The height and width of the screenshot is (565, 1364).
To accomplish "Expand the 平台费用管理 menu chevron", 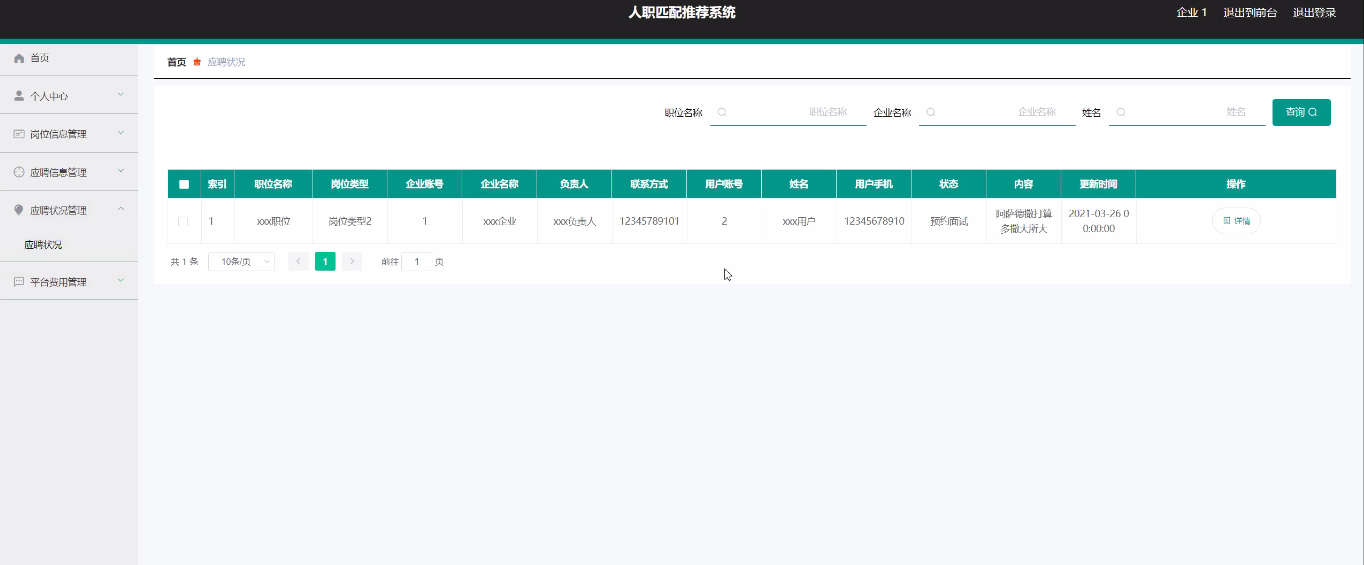I will click(x=120, y=282).
